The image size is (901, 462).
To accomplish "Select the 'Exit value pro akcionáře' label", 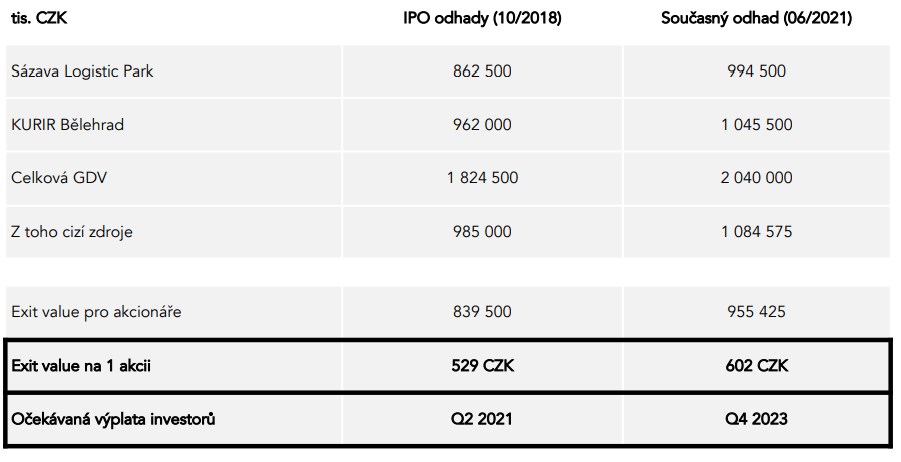I will [x=96, y=312].
